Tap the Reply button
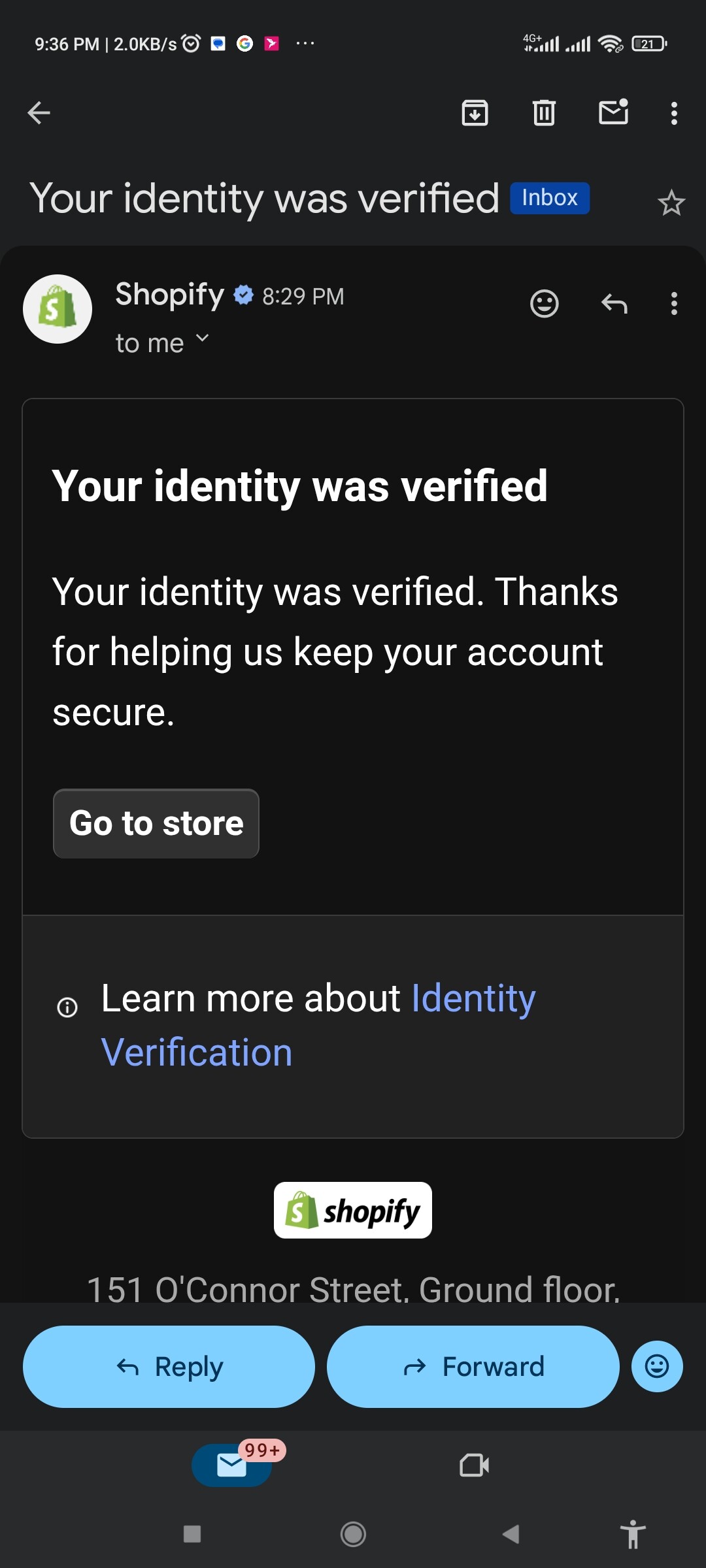This screenshot has height=1568, width=706. [169, 1366]
